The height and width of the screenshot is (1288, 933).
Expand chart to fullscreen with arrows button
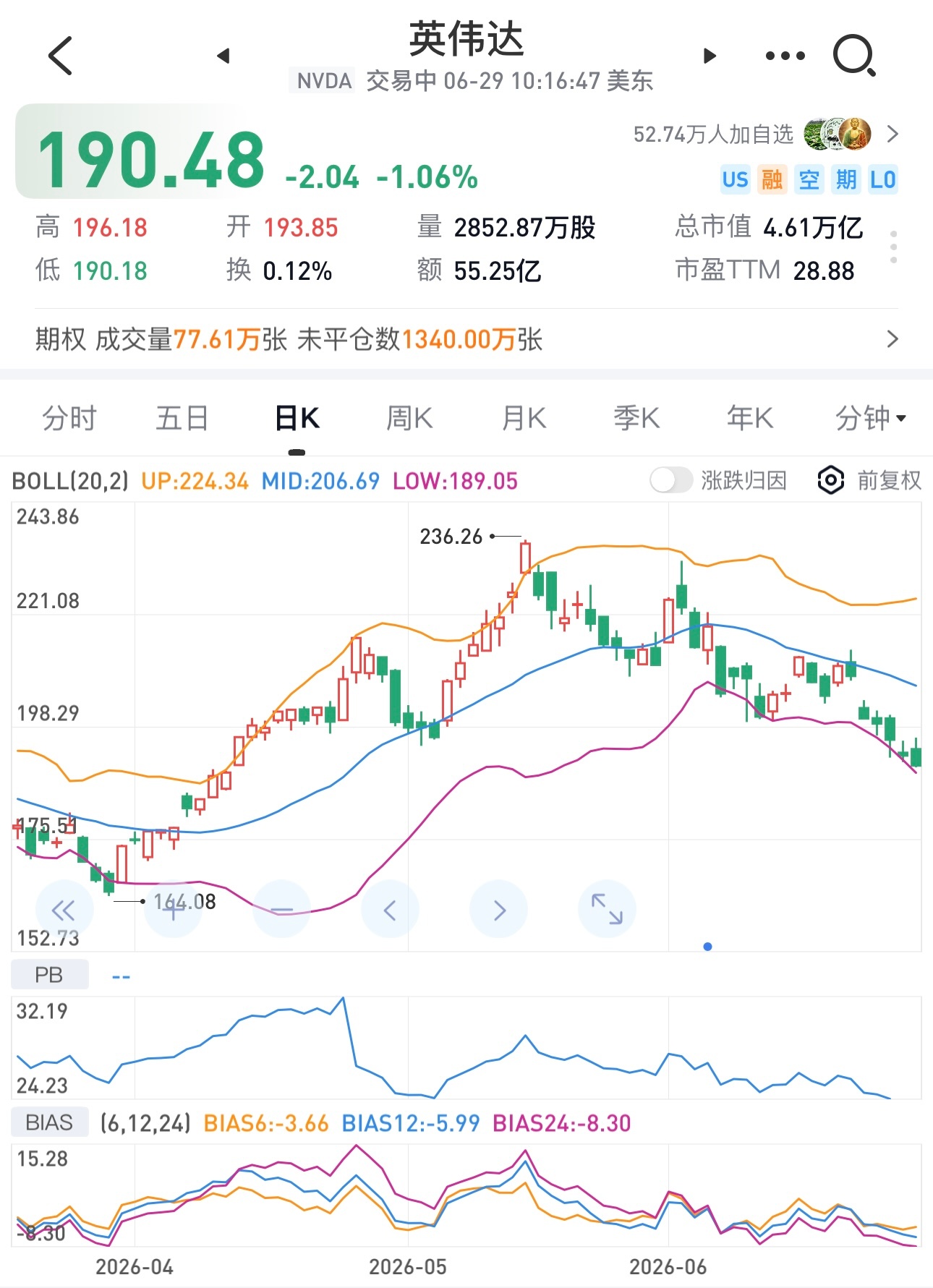(607, 909)
